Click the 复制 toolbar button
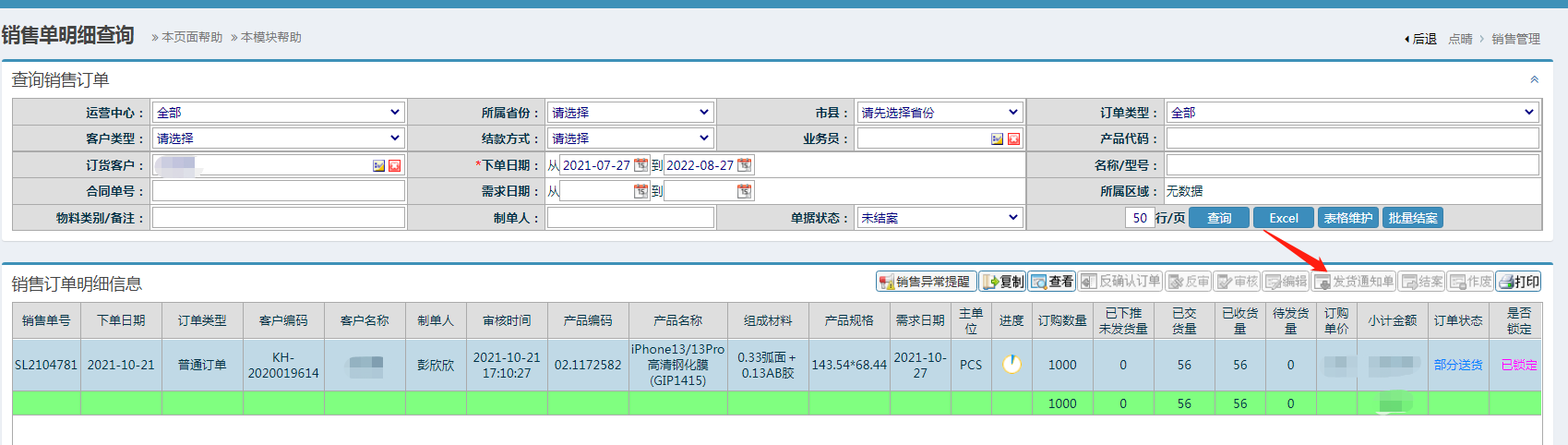The width and height of the screenshot is (1568, 445). click(x=1003, y=282)
